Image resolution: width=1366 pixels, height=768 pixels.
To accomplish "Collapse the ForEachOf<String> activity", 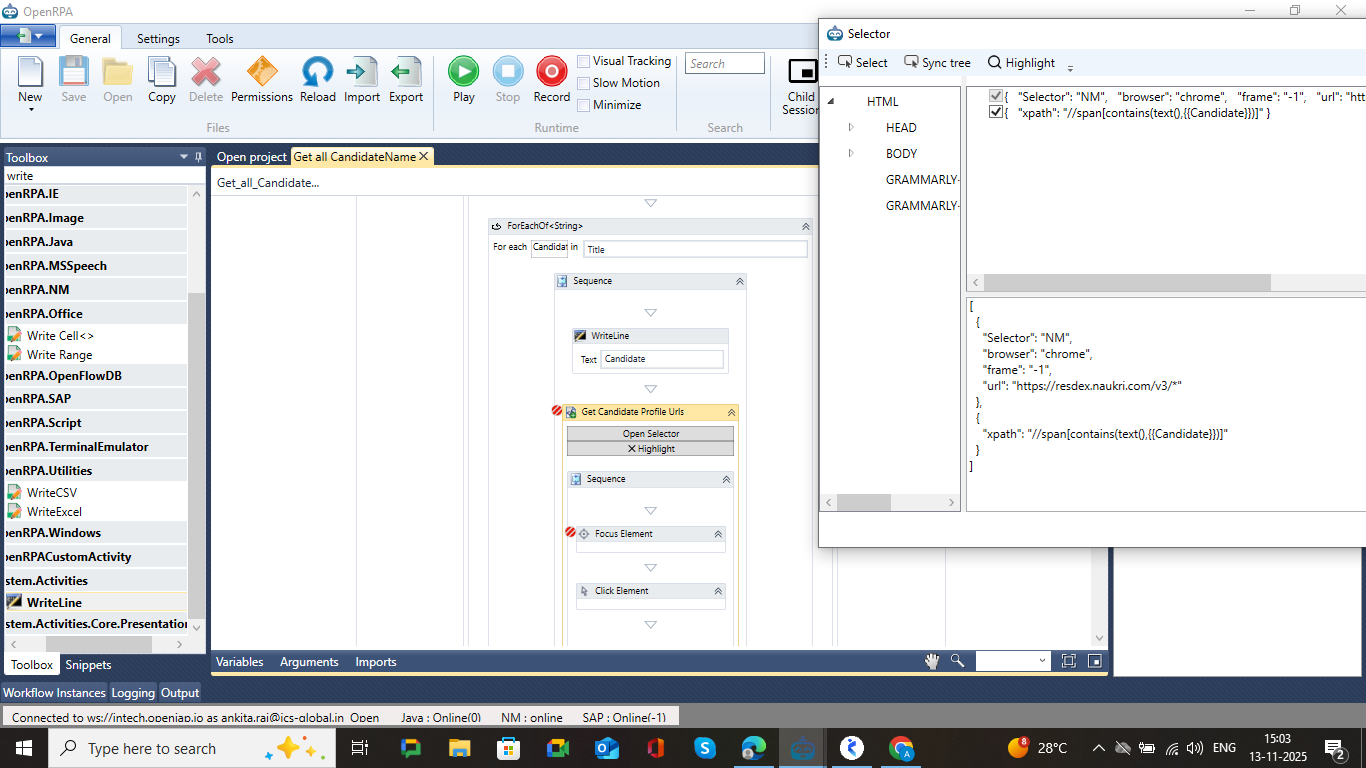I will (805, 226).
